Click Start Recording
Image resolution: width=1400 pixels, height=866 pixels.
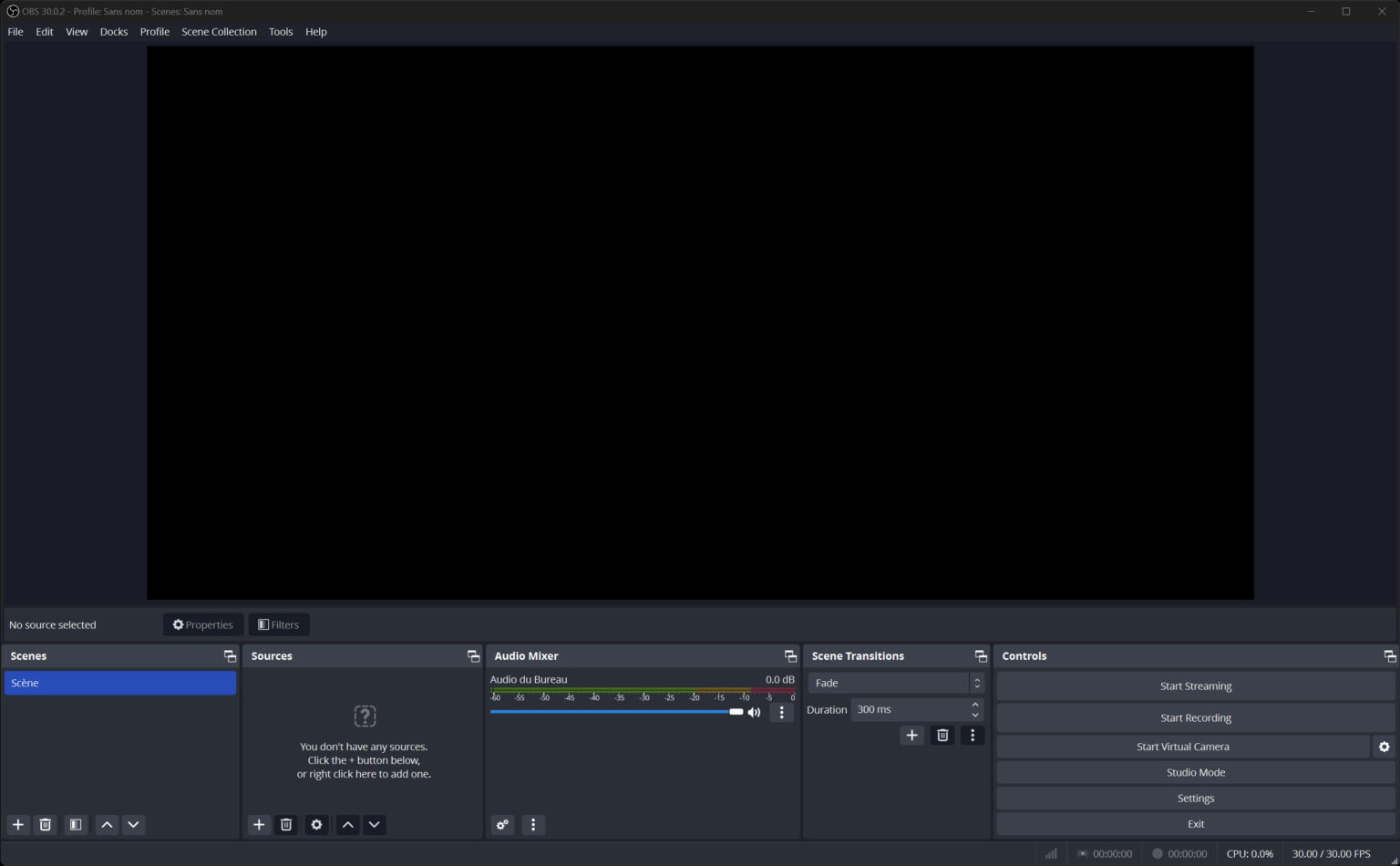1195,717
